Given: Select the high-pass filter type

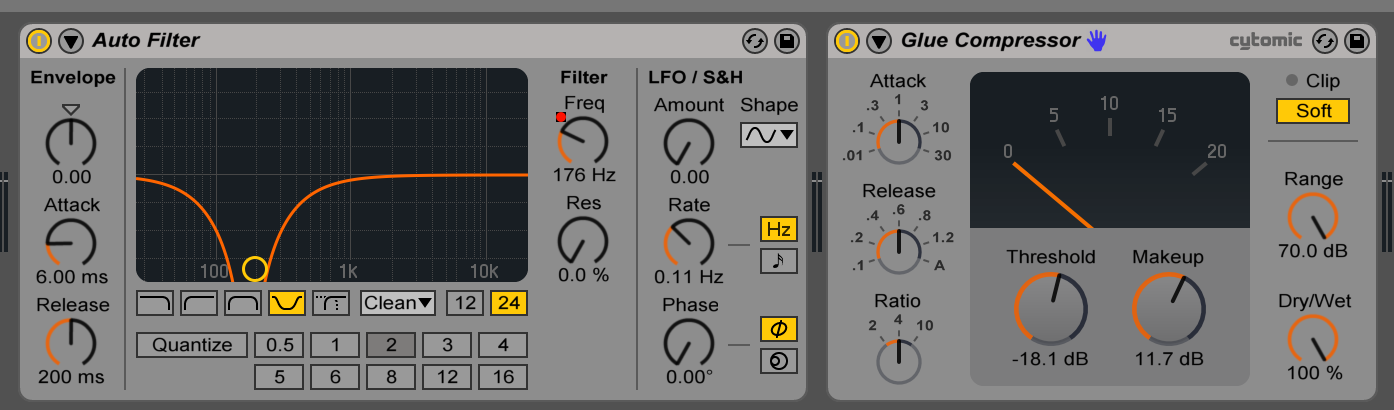Looking at the screenshot, I should (199, 303).
